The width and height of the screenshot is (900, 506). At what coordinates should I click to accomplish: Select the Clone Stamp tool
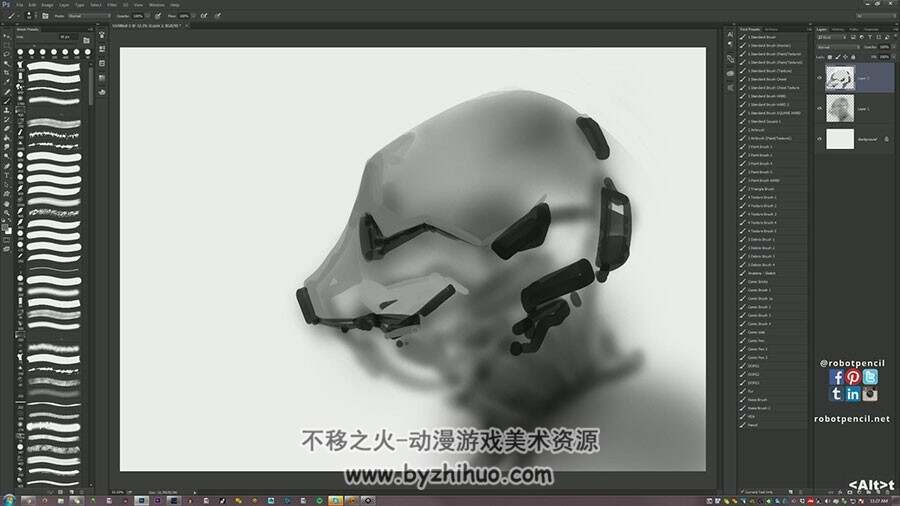click(x=6, y=110)
